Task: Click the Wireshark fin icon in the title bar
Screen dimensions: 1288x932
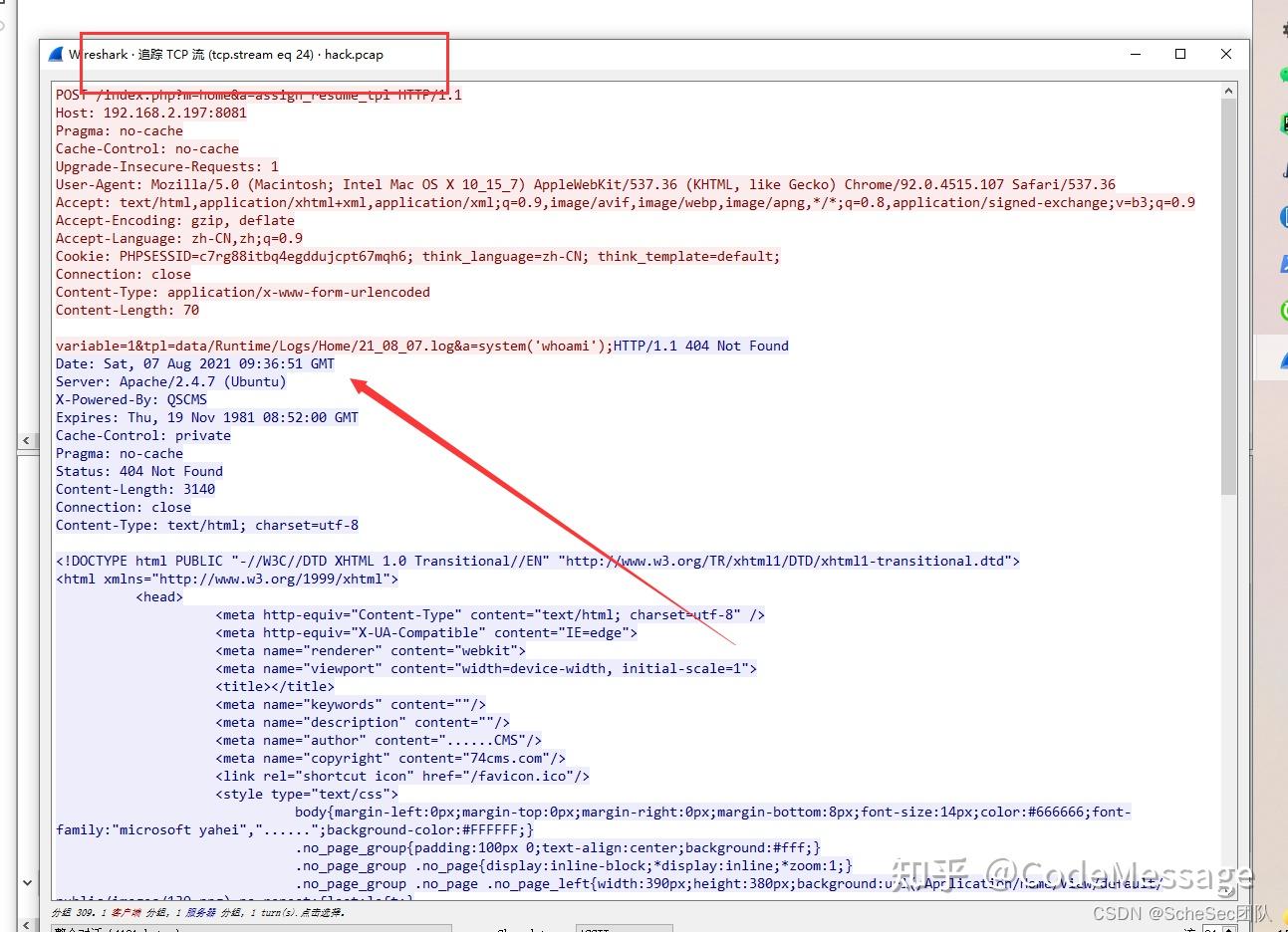Action: (55, 55)
